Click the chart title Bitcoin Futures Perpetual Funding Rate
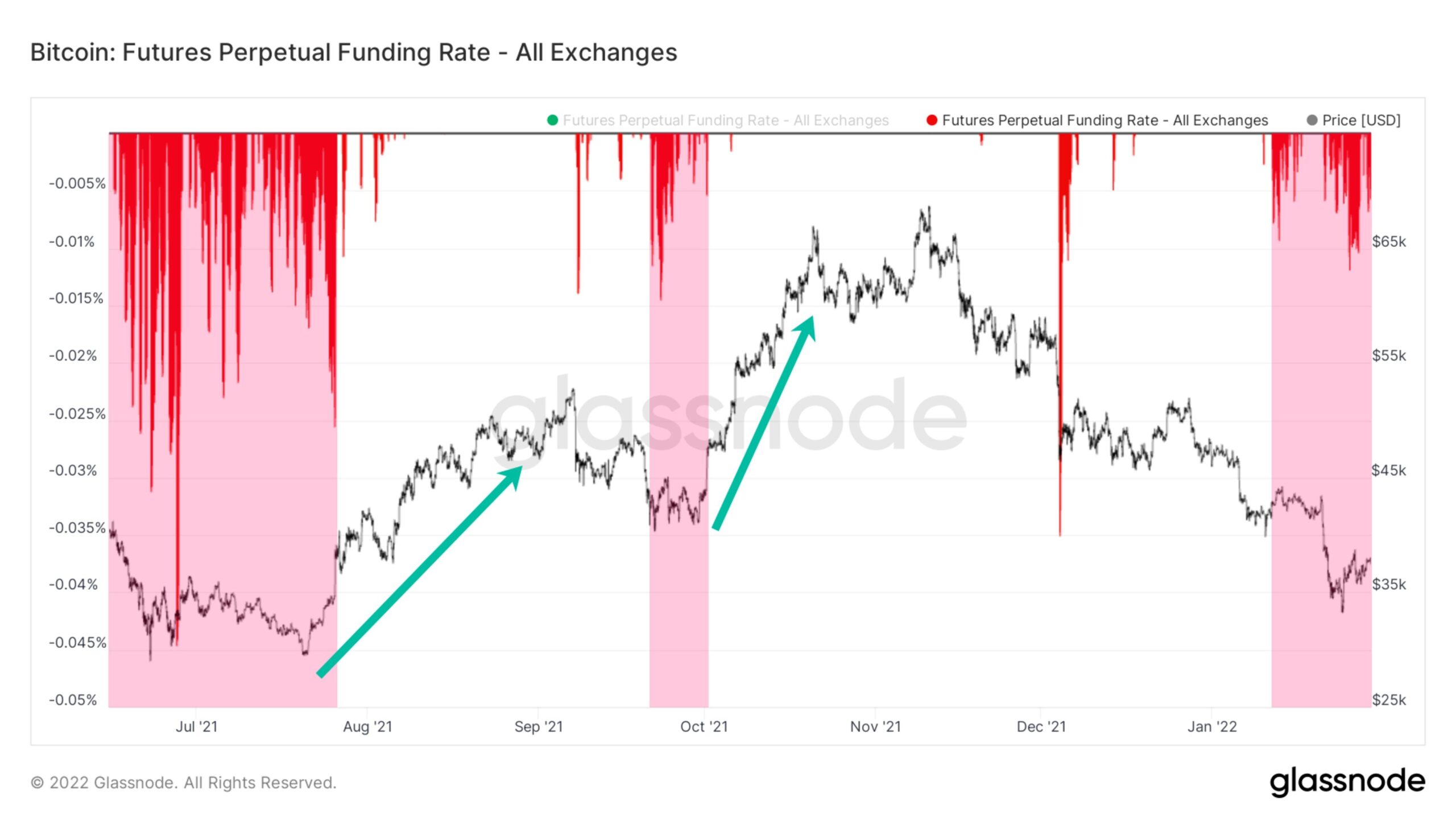This screenshot has width=1456, height=819. click(354, 52)
